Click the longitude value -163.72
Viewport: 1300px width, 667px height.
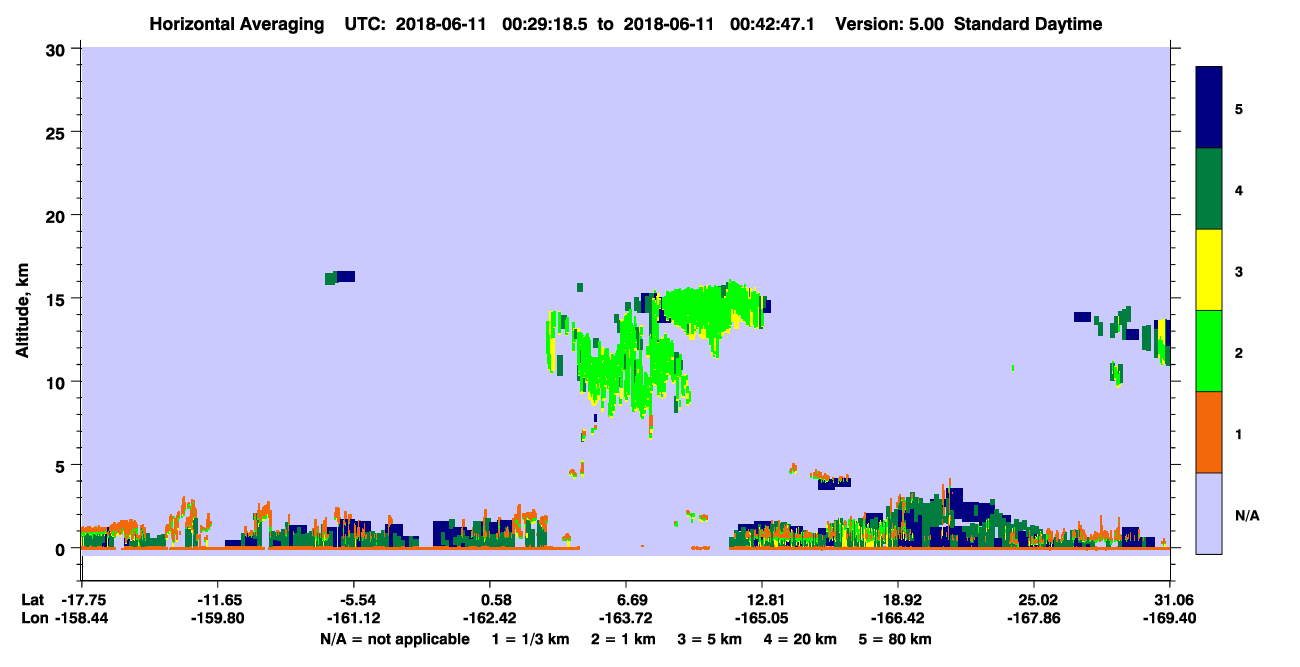626,619
